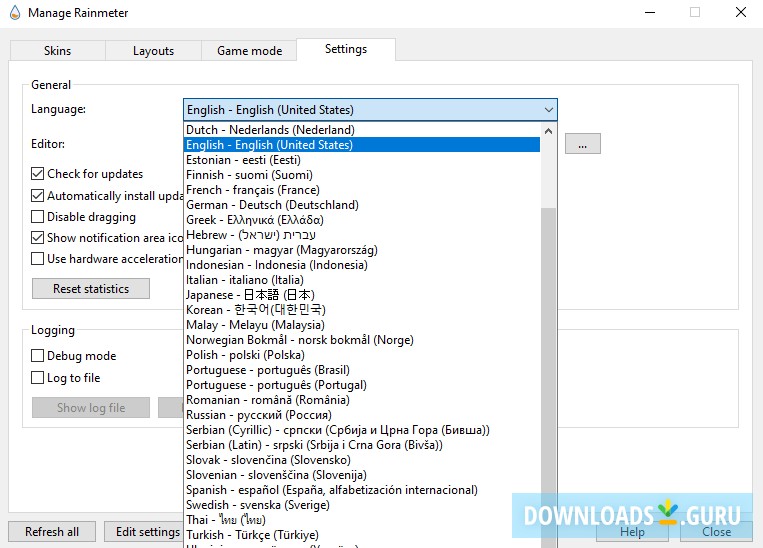763x548 pixels.
Task: Click the Show log file button
Action: (x=91, y=408)
